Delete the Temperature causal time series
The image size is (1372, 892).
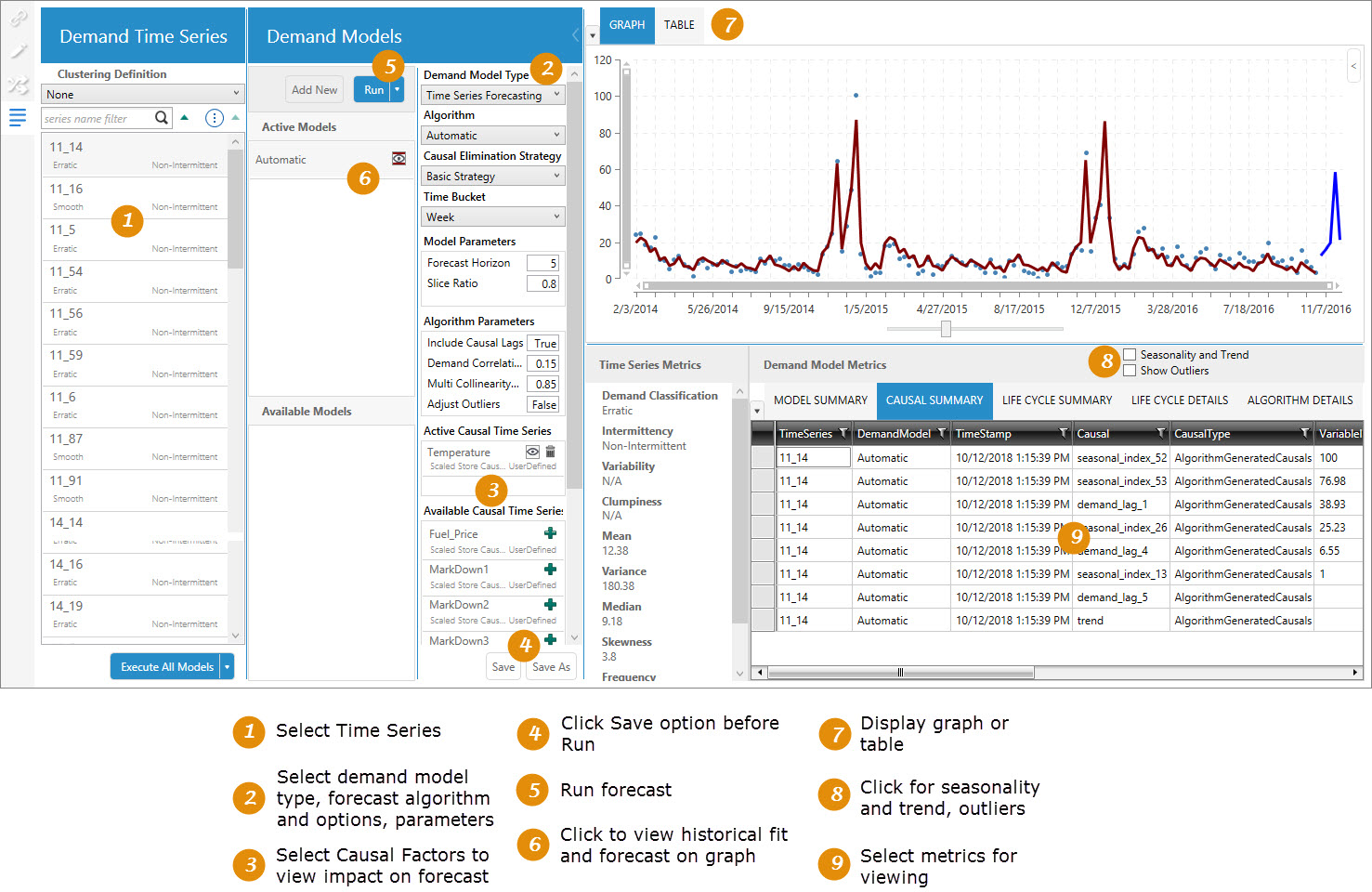click(x=550, y=452)
